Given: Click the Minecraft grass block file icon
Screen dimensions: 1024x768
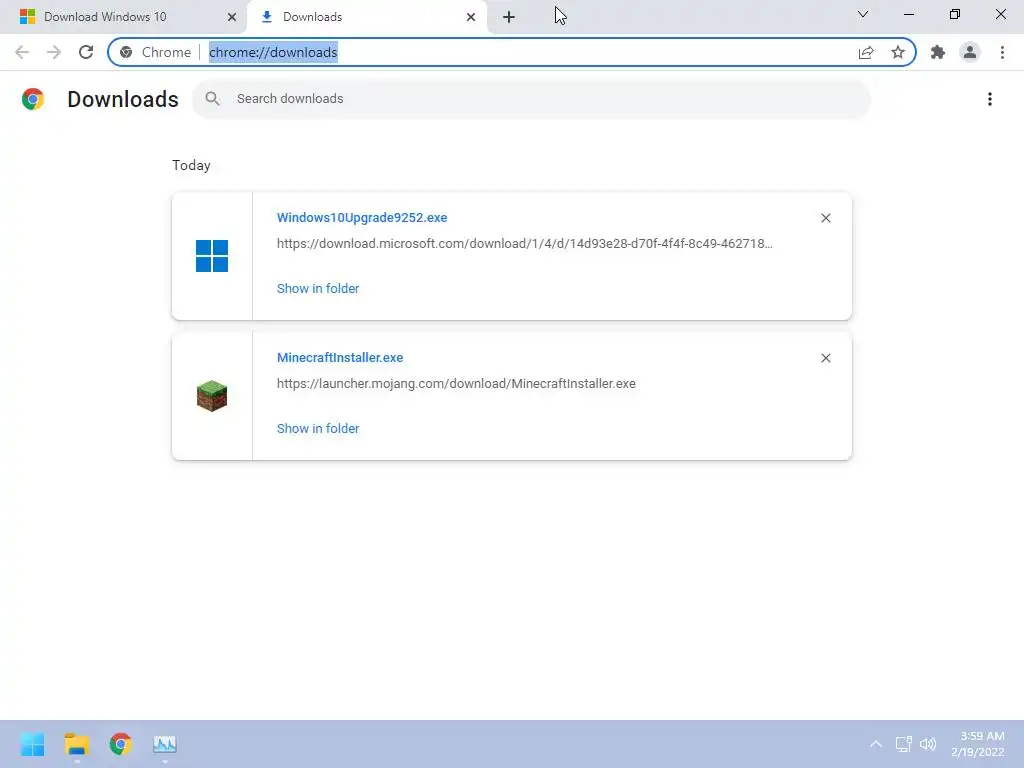Looking at the screenshot, I should pos(212,396).
